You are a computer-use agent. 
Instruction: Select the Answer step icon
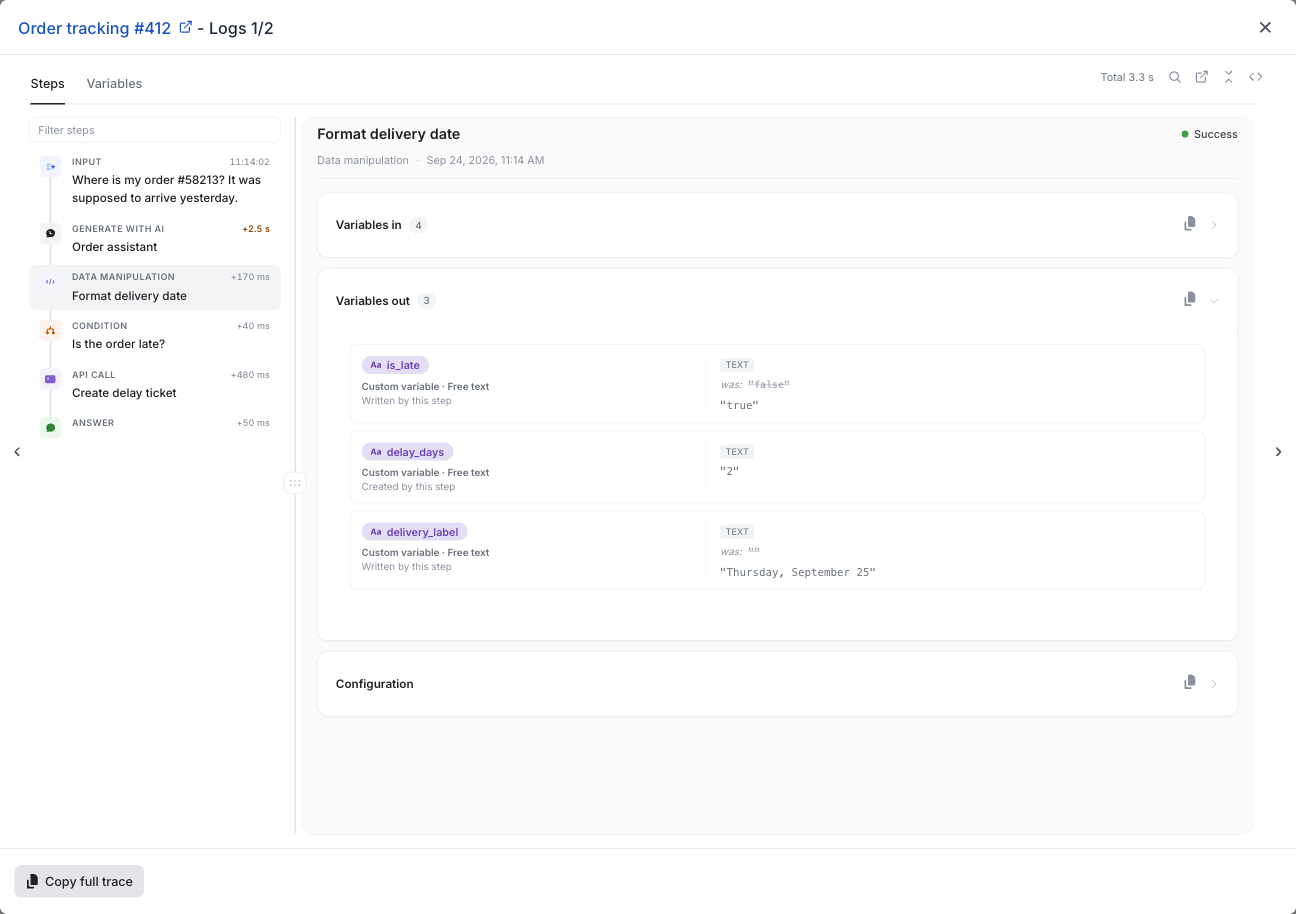click(50, 428)
